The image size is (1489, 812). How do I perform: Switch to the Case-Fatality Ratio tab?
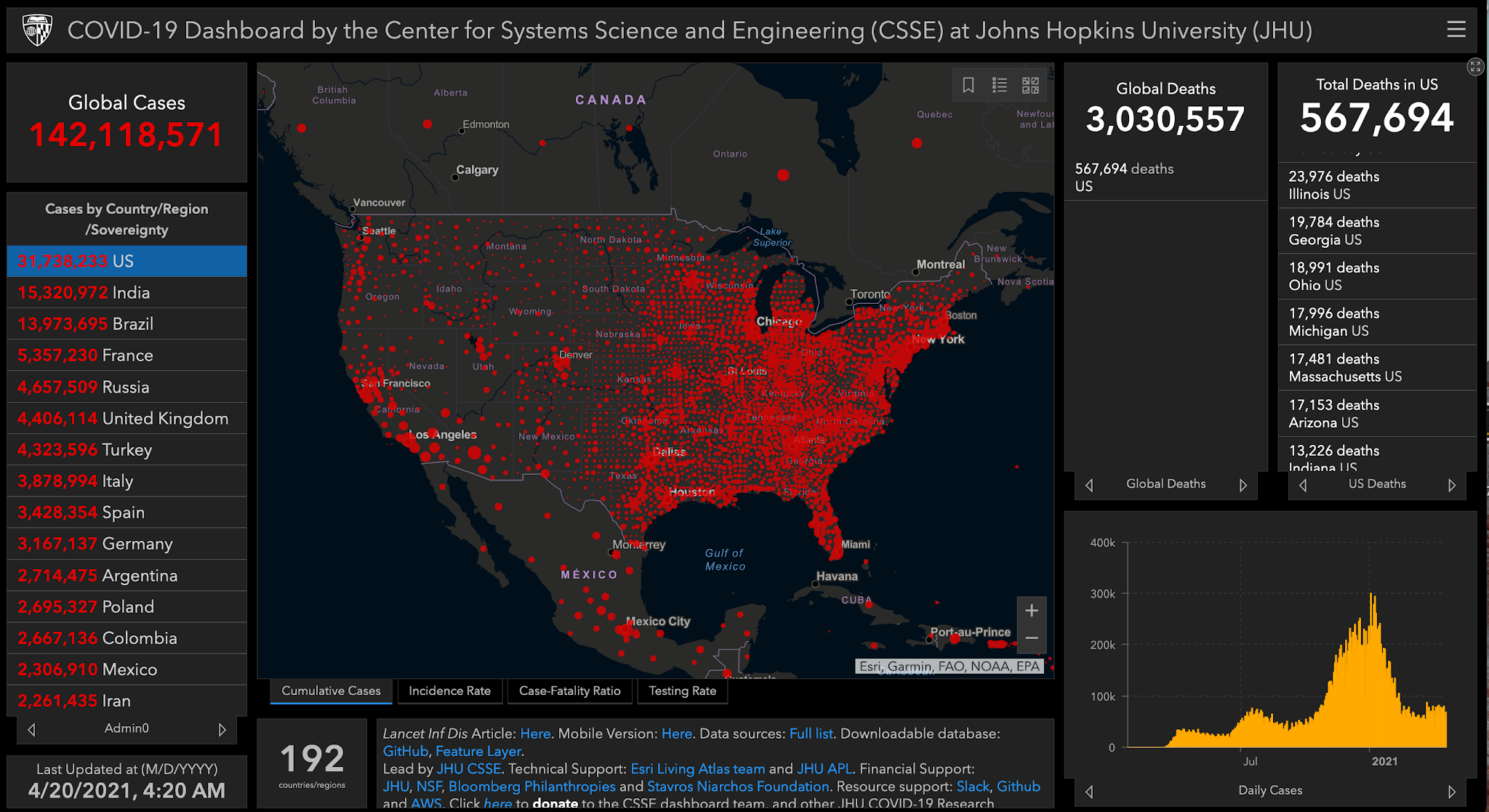pyautogui.click(x=569, y=691)
